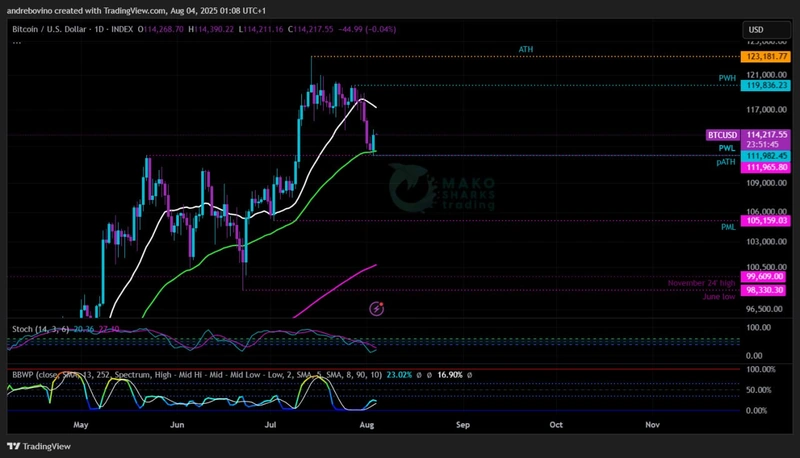Click the ATH line text label
Image resolution: width=800 pixels, height=458 pixels.
[525, 49]
